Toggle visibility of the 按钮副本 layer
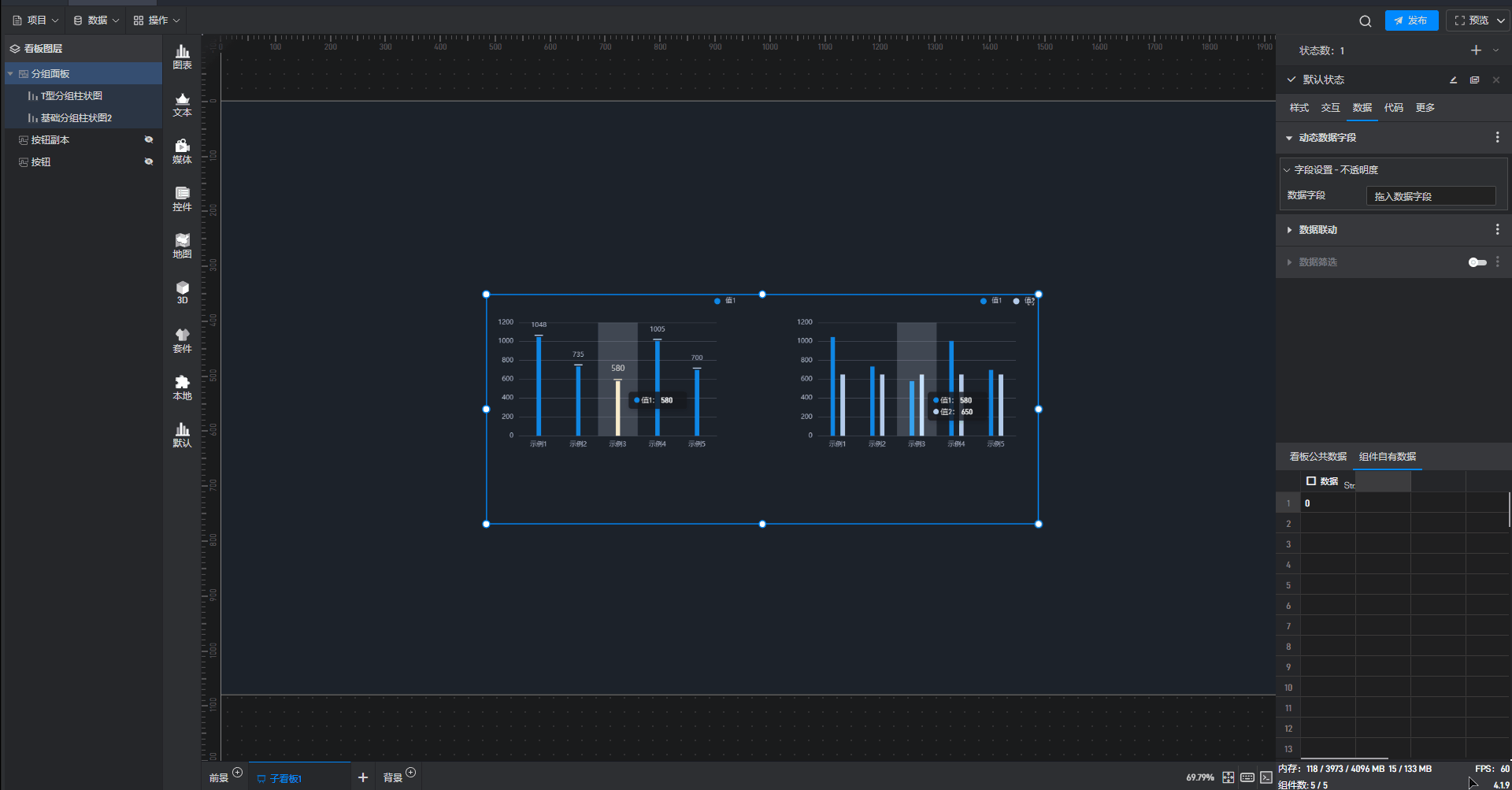Viewport: 1512px width, 790px height. point(148,139)
